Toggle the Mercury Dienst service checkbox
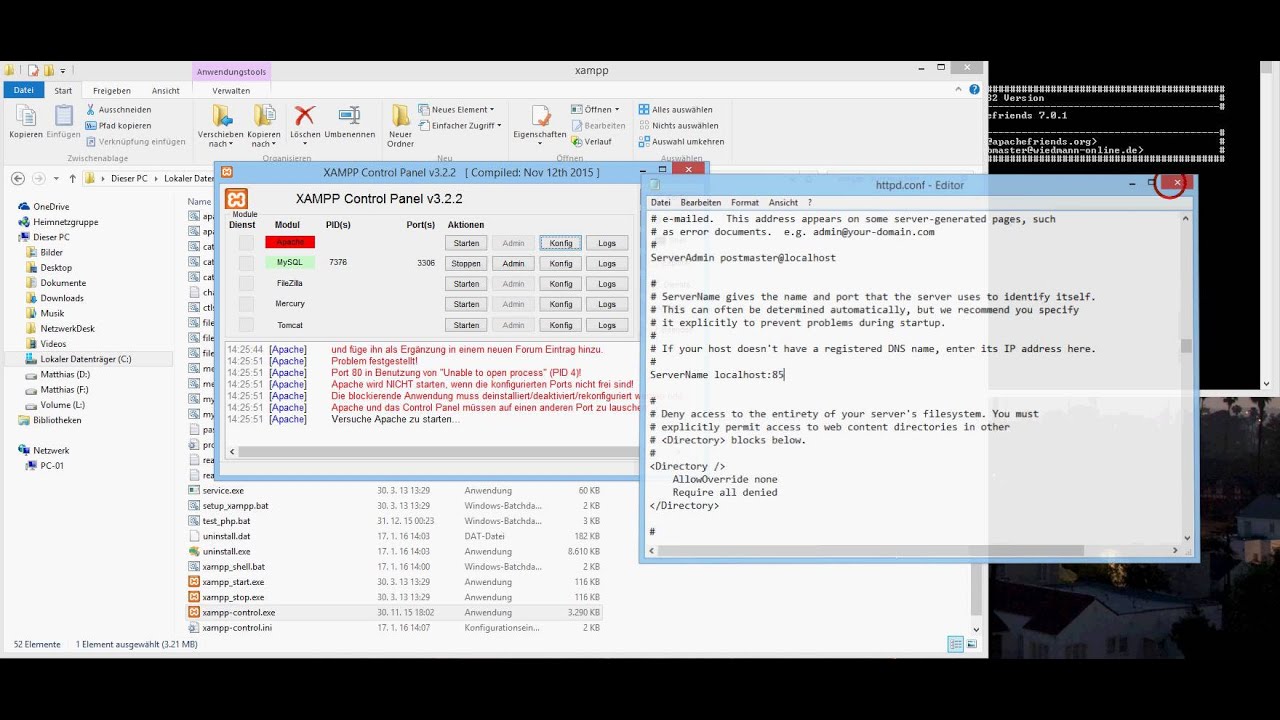Image resolution: width=1280 pixels, height=720 pixels. 246,304
